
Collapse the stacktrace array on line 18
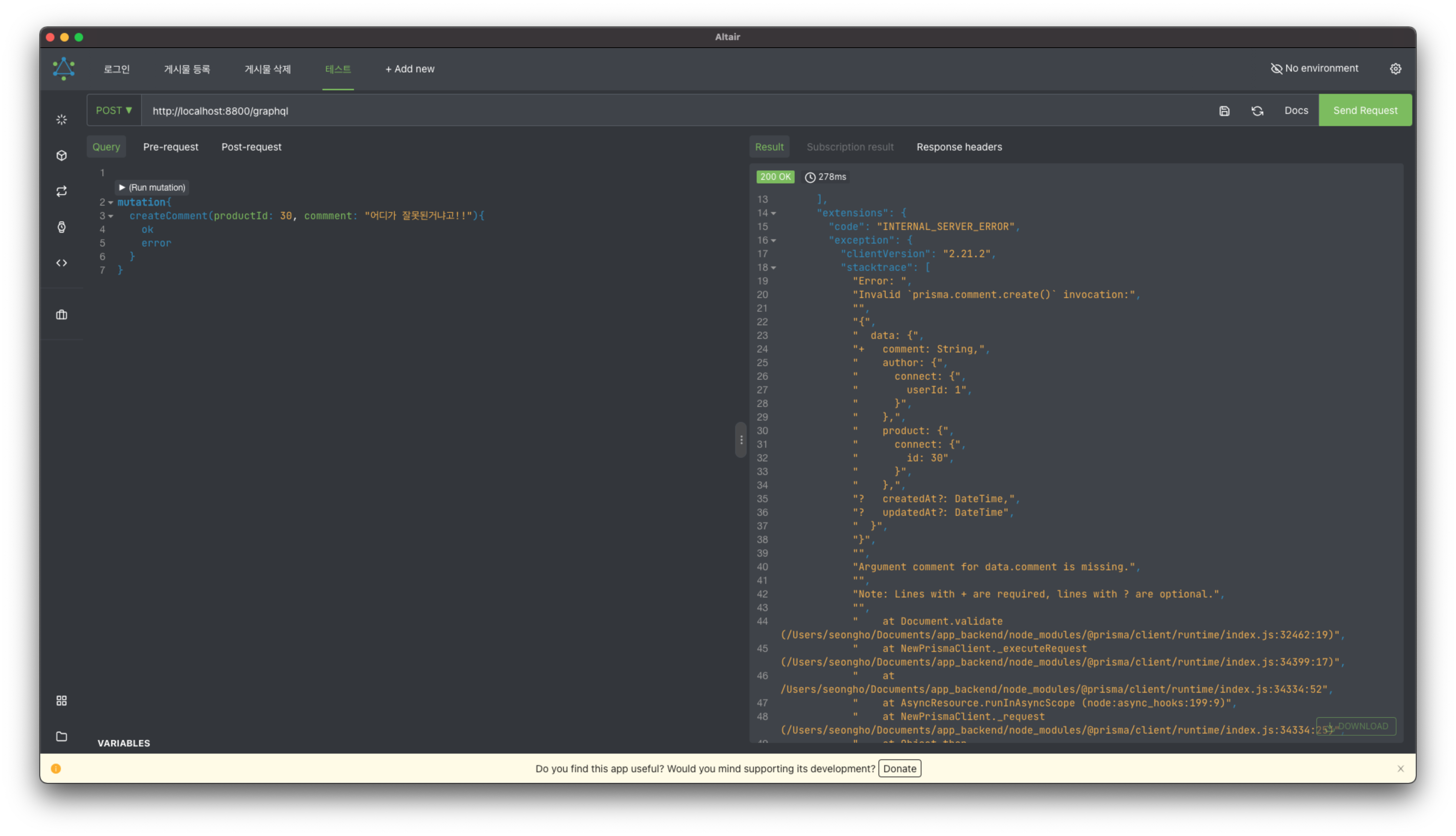[x=774, y=268]
